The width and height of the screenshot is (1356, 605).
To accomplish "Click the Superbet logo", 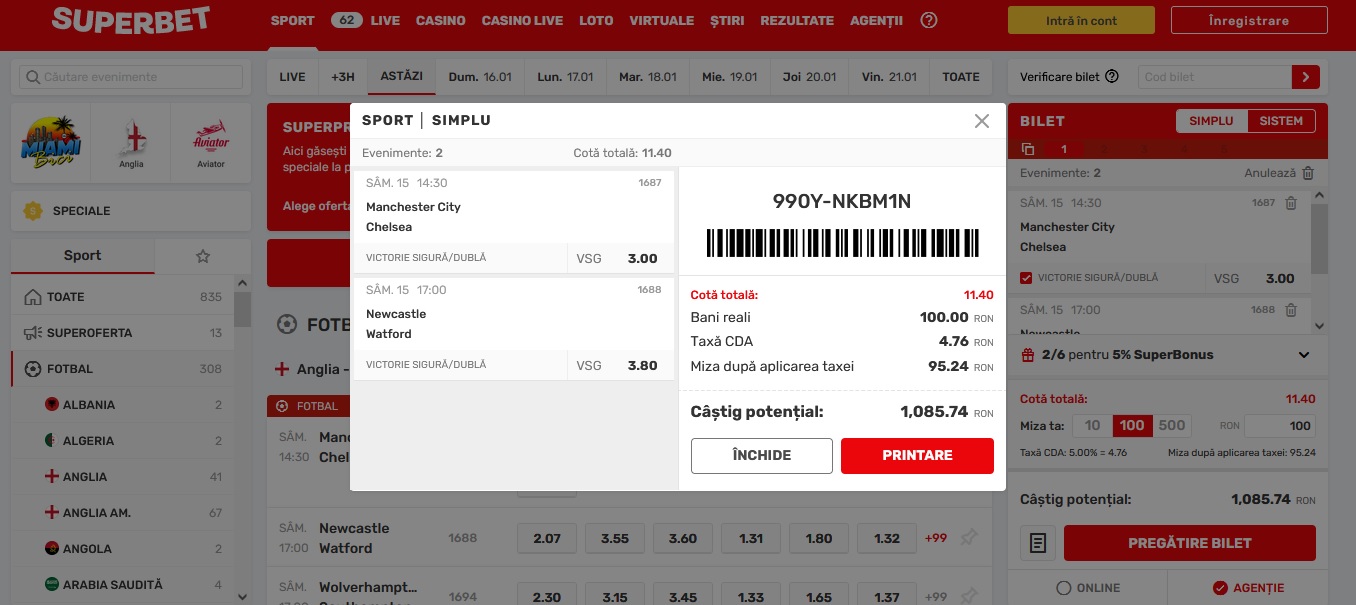I will (131, 19).
